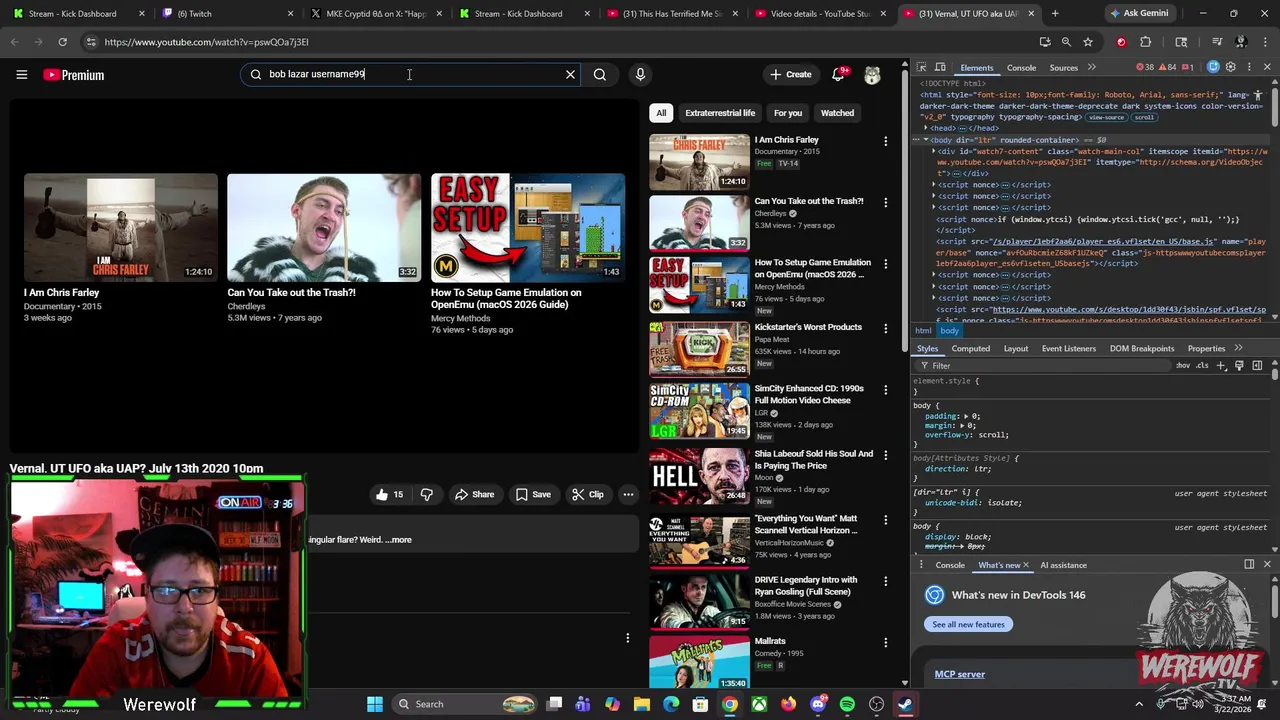Clear the YouTube search box text
This screenshot has width=1280, height=720.
[x=570, y=74]
